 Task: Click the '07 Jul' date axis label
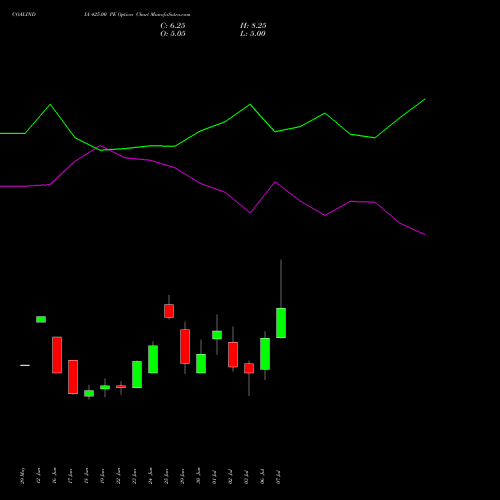tap(279, 477)
